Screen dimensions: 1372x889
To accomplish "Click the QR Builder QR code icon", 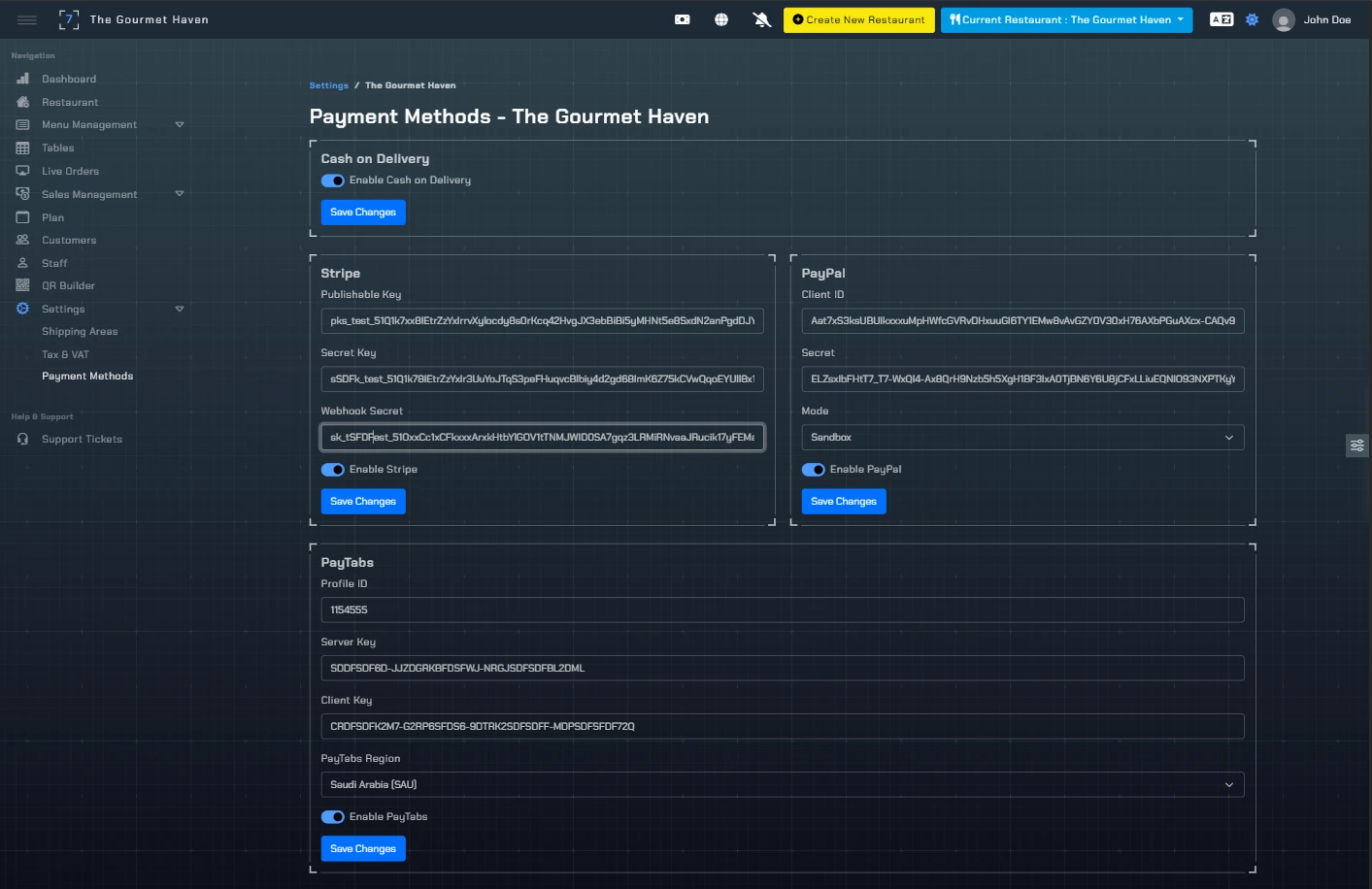I will [x=22, y=285].
